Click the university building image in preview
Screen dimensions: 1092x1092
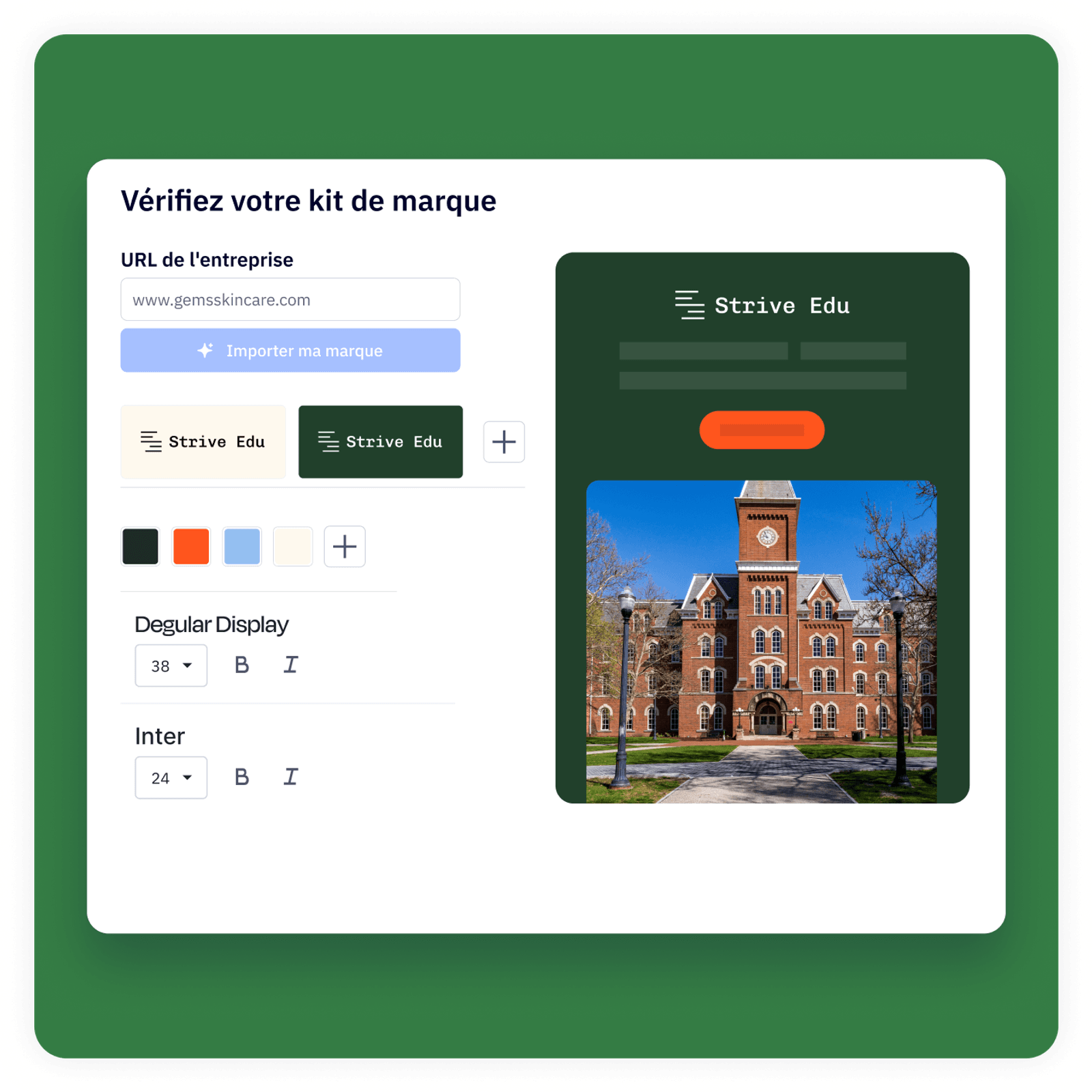[x=761, y=642]
